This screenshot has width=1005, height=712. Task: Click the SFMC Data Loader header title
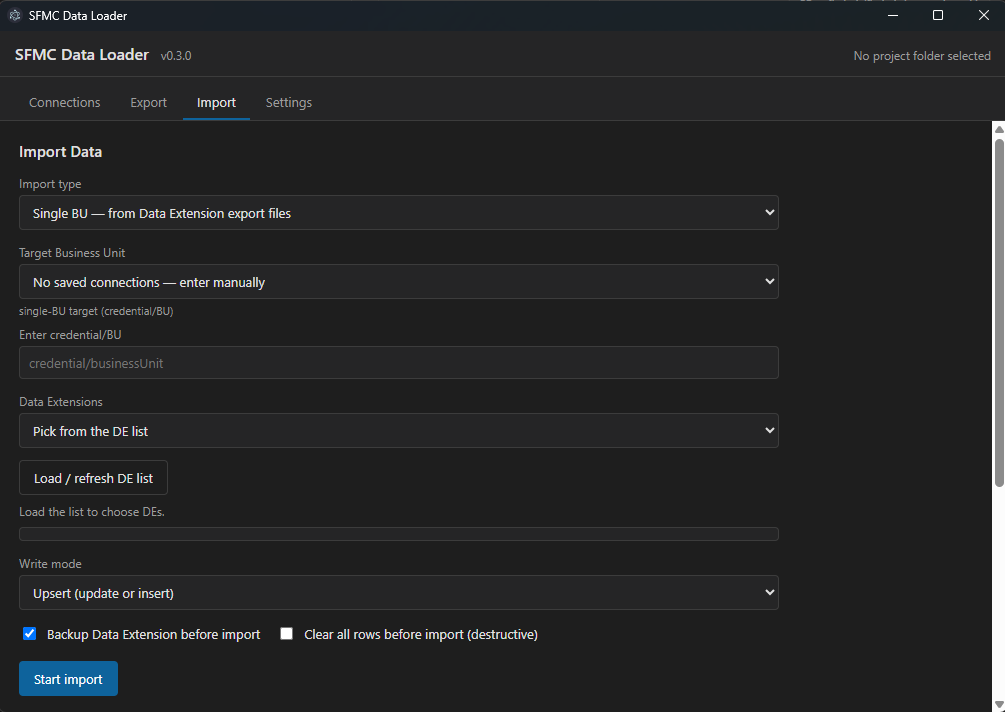click(82, 55)
